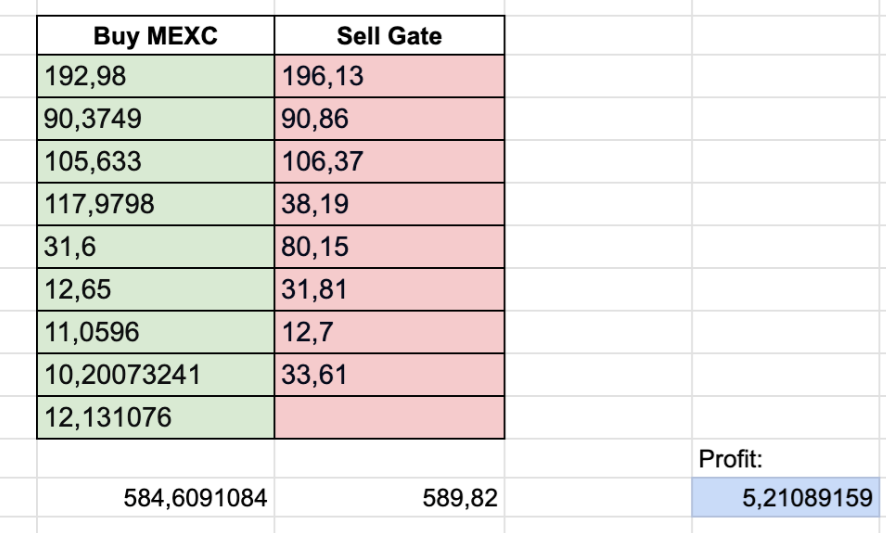Select the empty red cell under 33,61
The width and height of the screenshot is (886, 533).
389,418
